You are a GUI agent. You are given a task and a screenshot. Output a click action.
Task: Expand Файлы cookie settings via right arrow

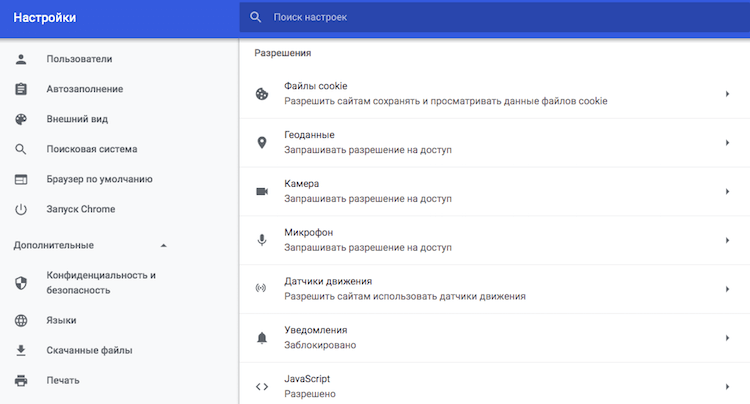(727, 94)
